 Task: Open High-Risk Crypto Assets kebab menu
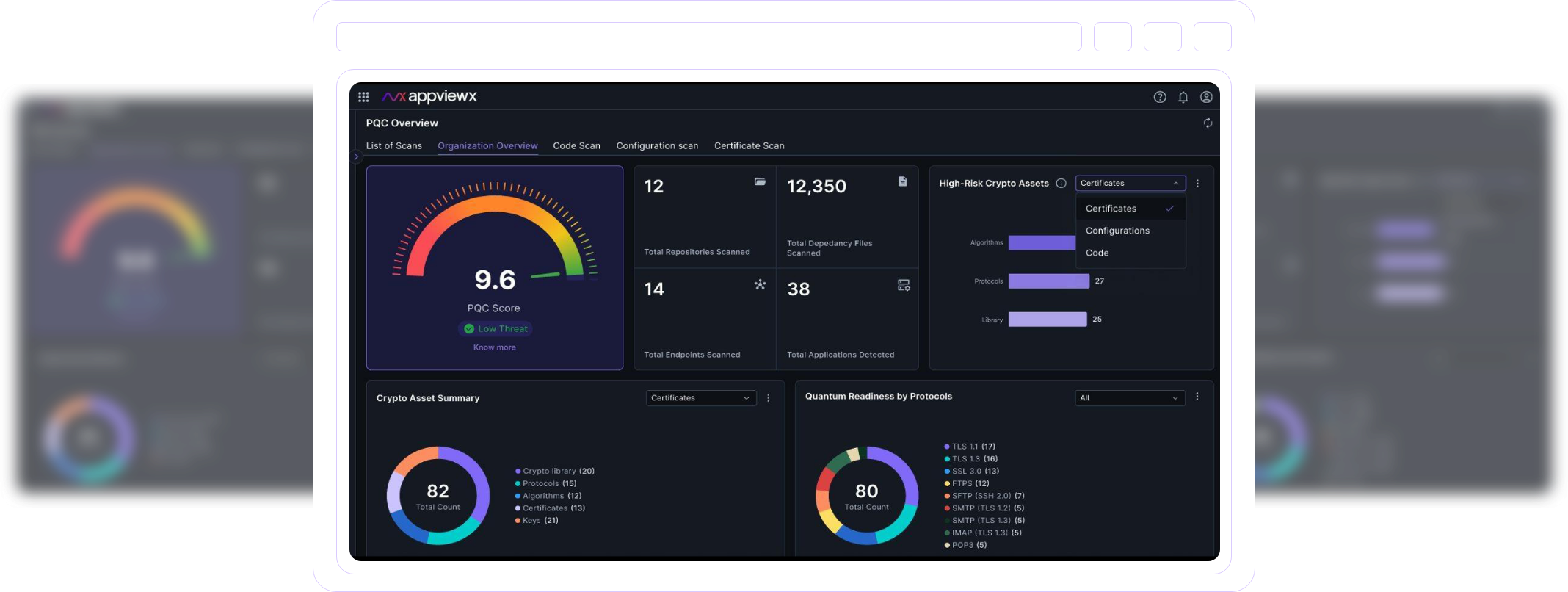(x=1197, y=184)
